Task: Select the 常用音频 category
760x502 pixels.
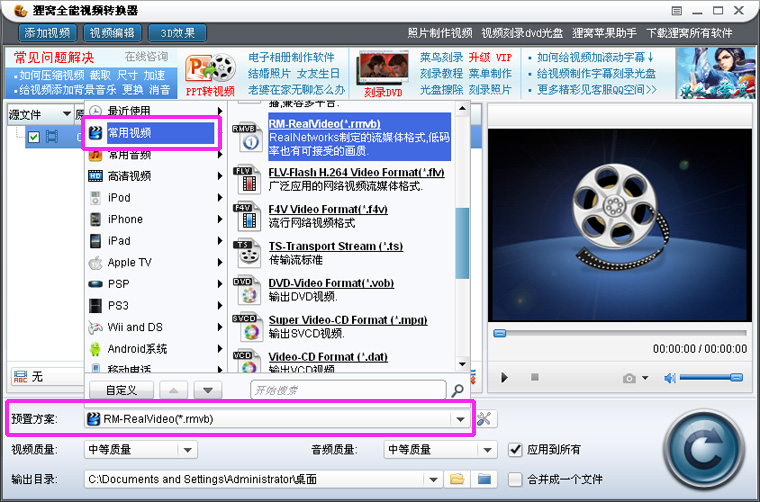Action: pyautogui.click(x=156, y=155)
